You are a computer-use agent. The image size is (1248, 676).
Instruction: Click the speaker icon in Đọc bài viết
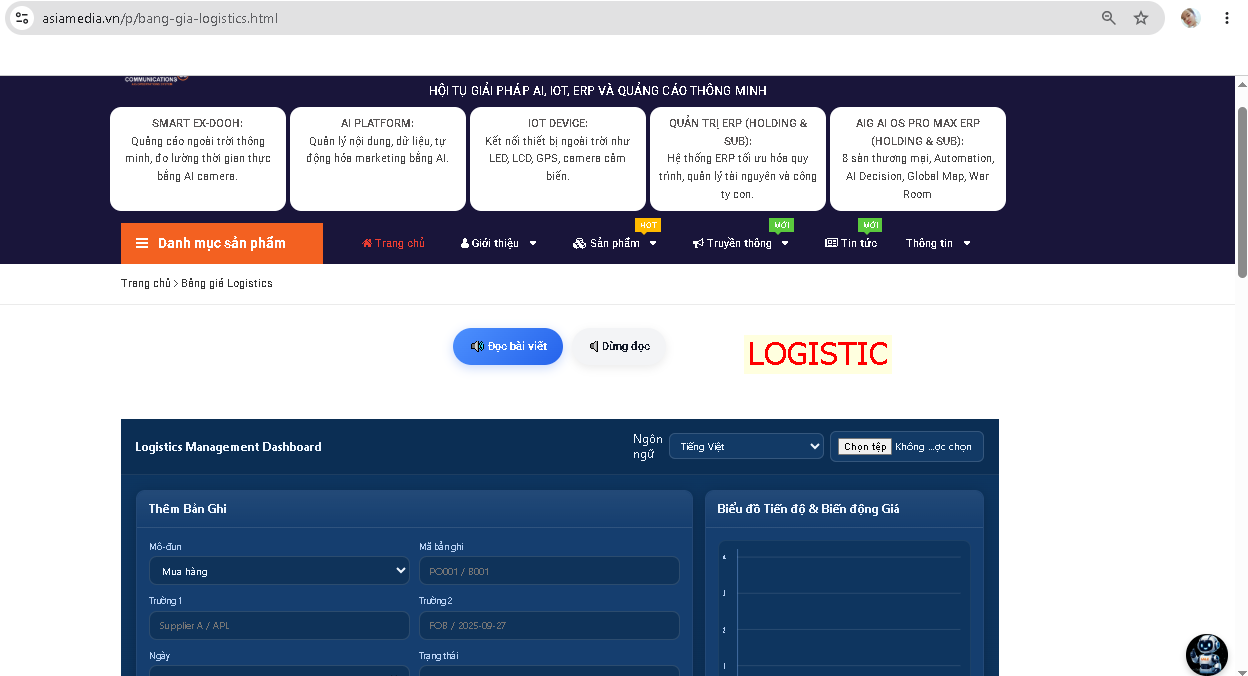coord(478,346)
